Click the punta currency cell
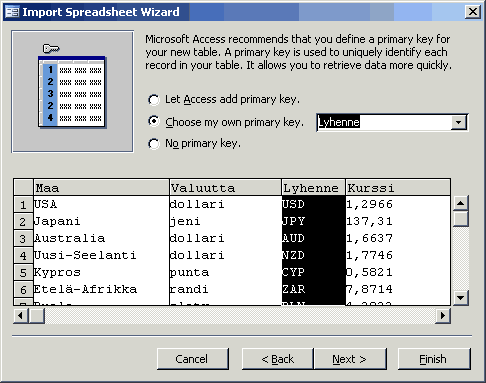 point(225,272)
